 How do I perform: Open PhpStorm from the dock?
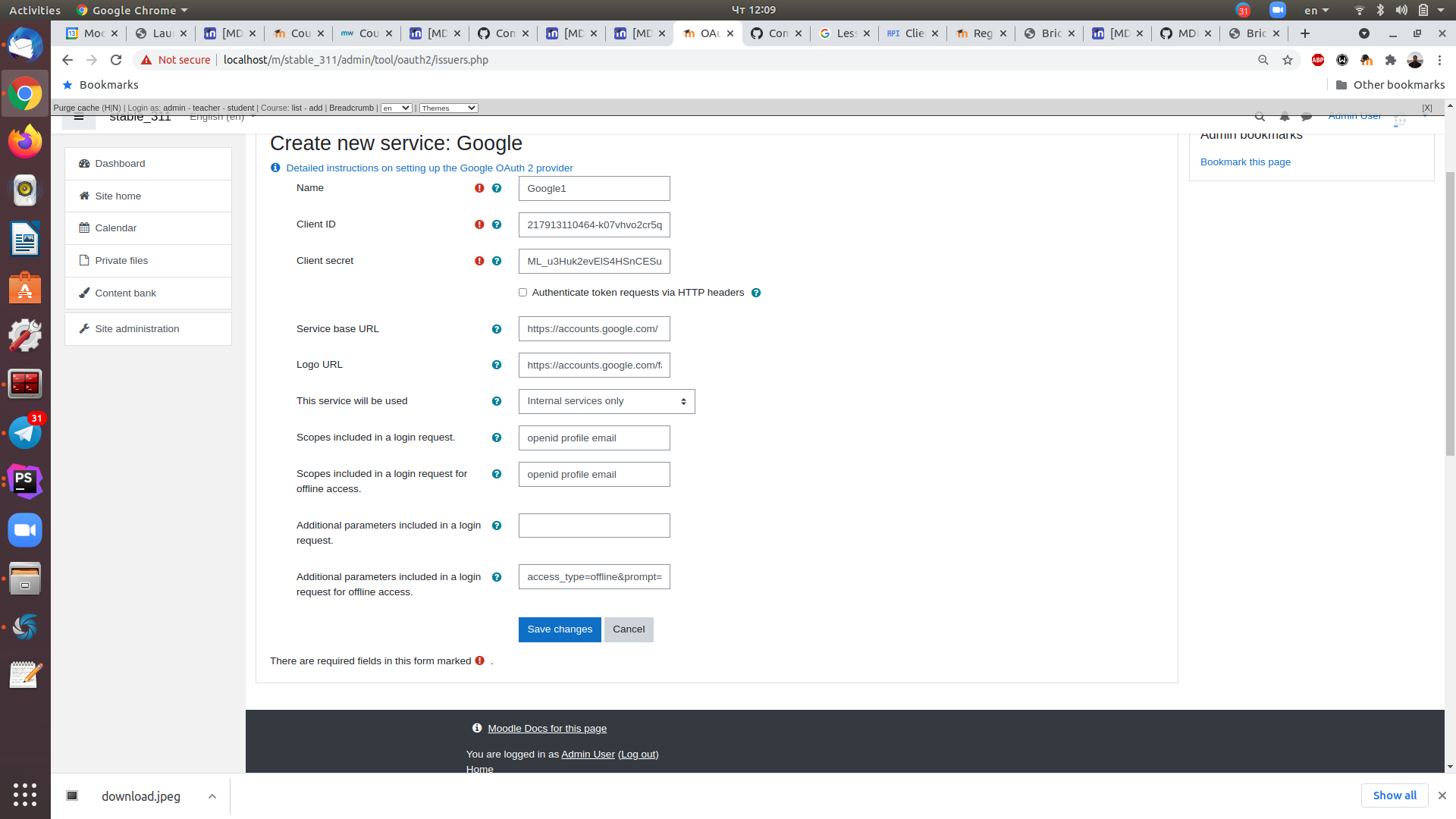click(25, 482)
